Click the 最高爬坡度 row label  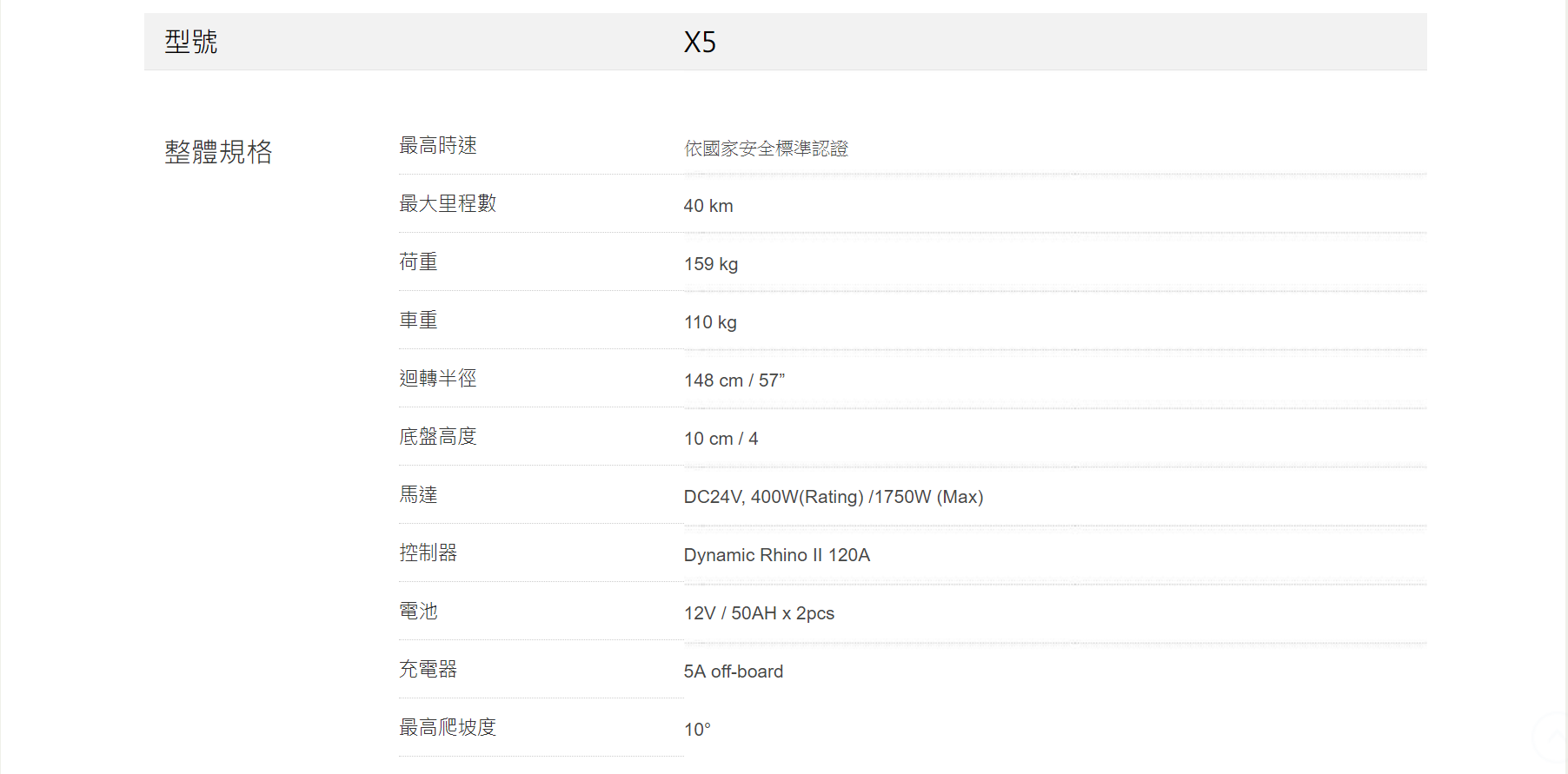click(x=448, y=727)
